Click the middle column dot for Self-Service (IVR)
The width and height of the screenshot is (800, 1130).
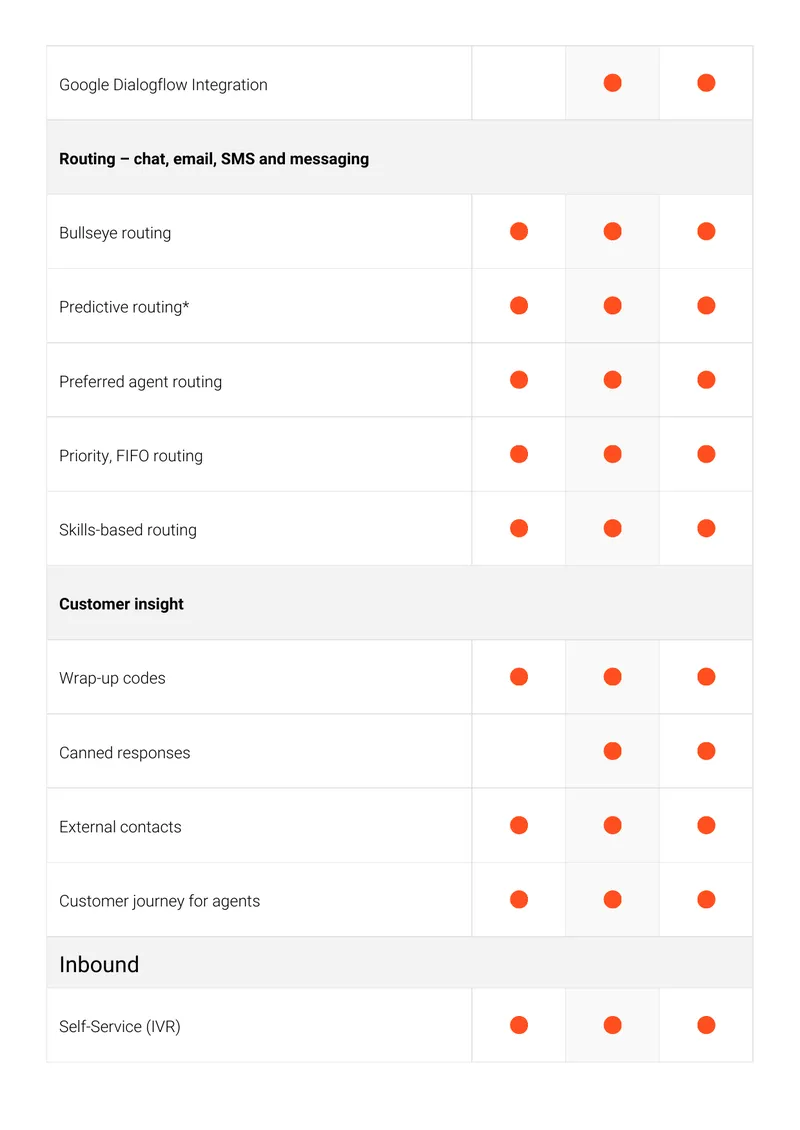613,1025
